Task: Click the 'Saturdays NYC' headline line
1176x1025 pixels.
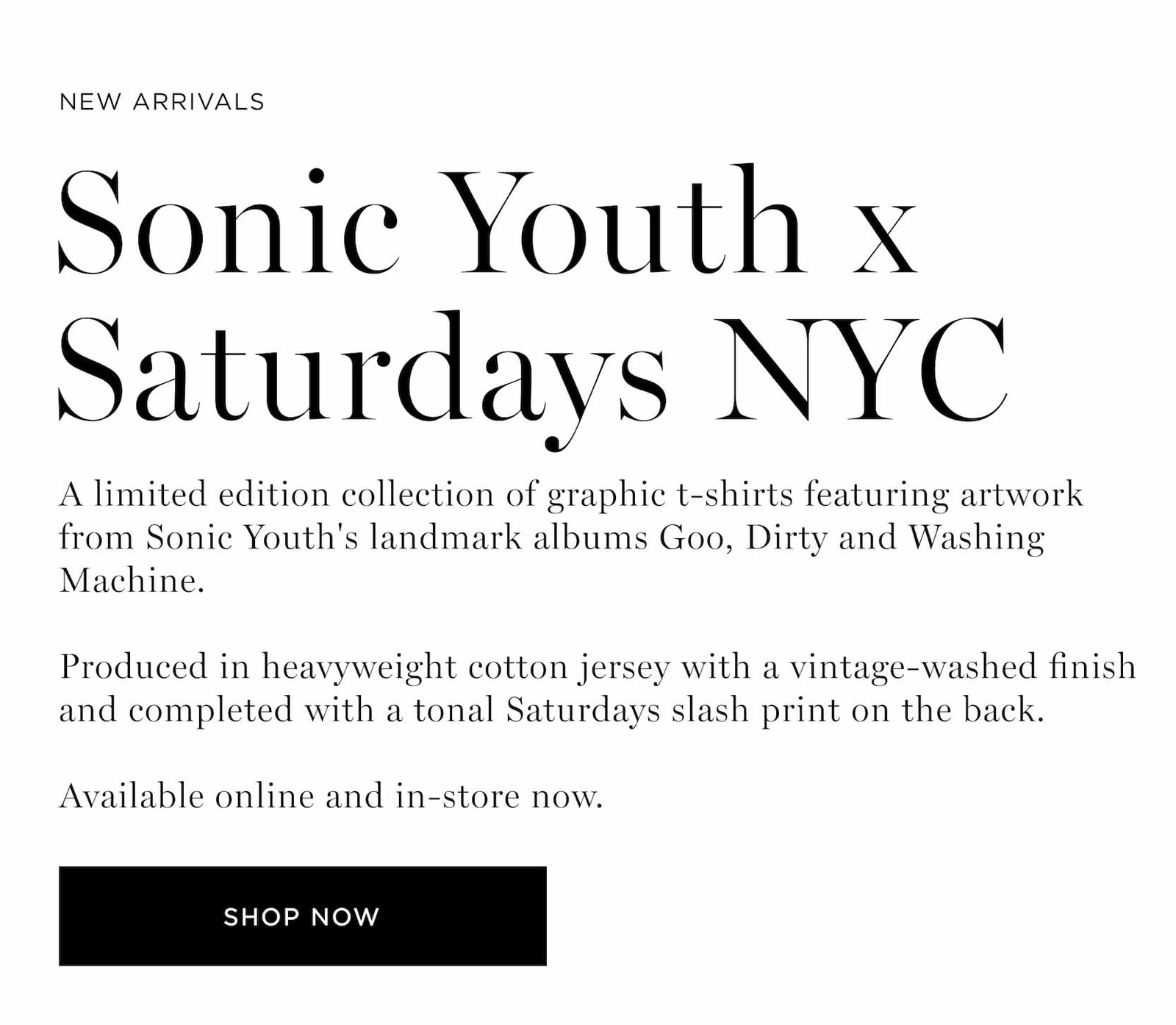Action: (532, 372)
